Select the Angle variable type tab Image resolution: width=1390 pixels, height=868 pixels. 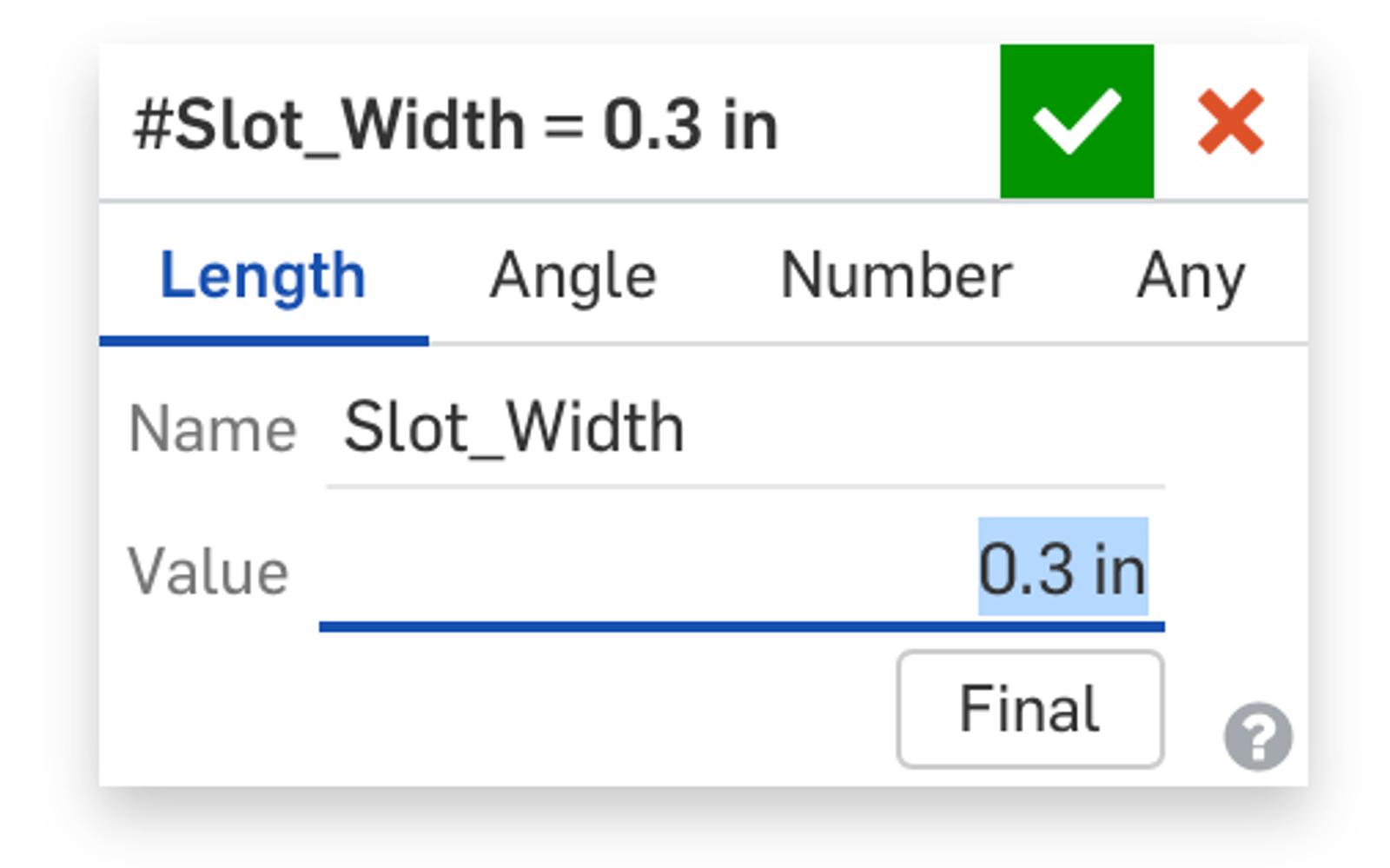[573, 276]
